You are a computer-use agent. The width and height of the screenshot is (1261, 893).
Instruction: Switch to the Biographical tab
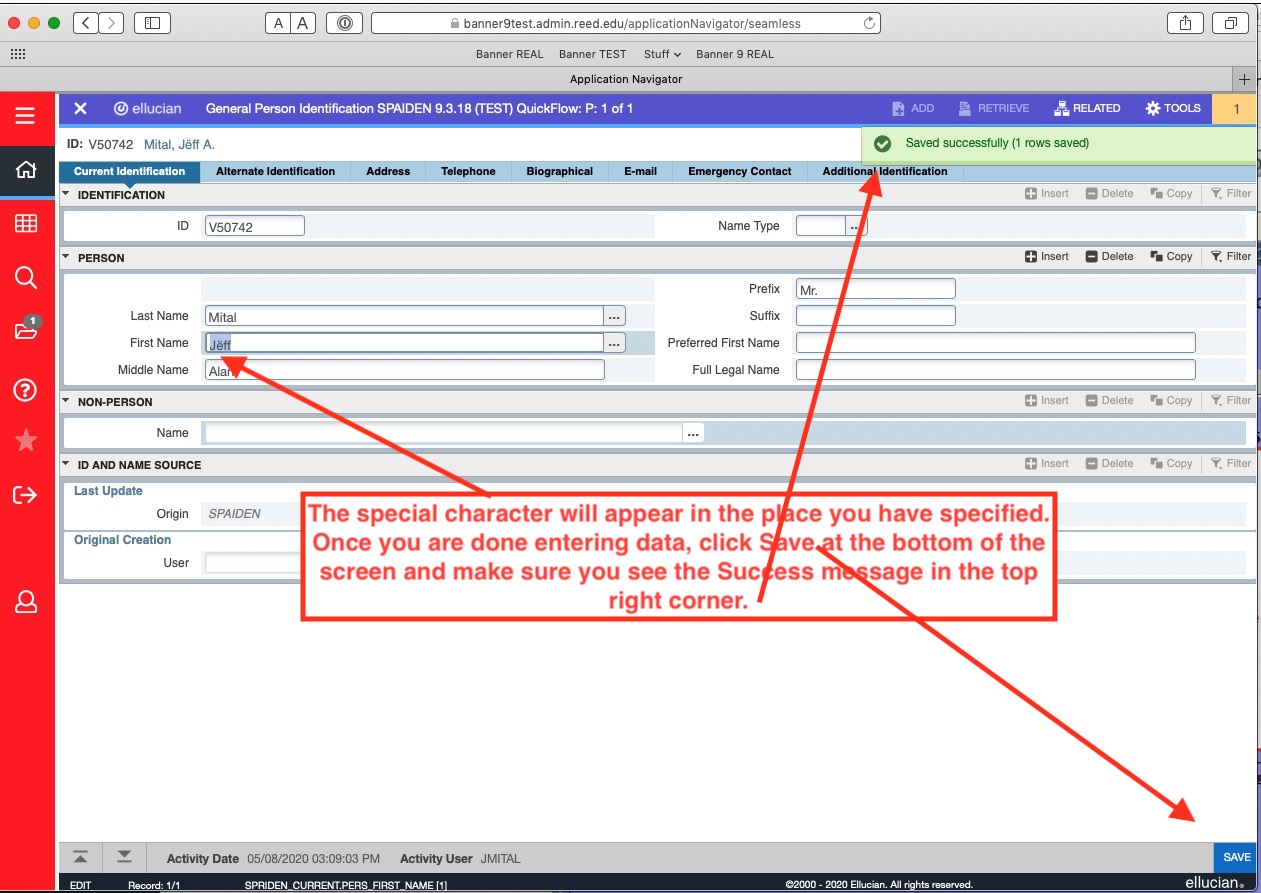point(559,172)
